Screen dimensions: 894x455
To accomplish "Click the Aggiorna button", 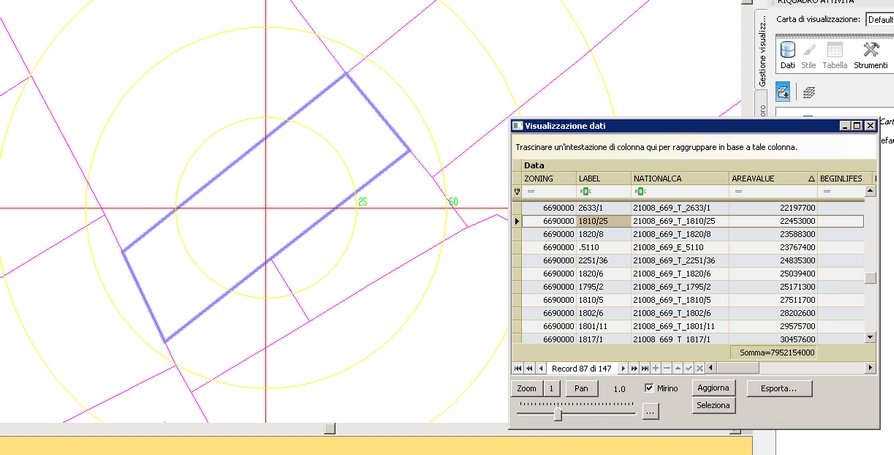I will click(x=713, y=388).
